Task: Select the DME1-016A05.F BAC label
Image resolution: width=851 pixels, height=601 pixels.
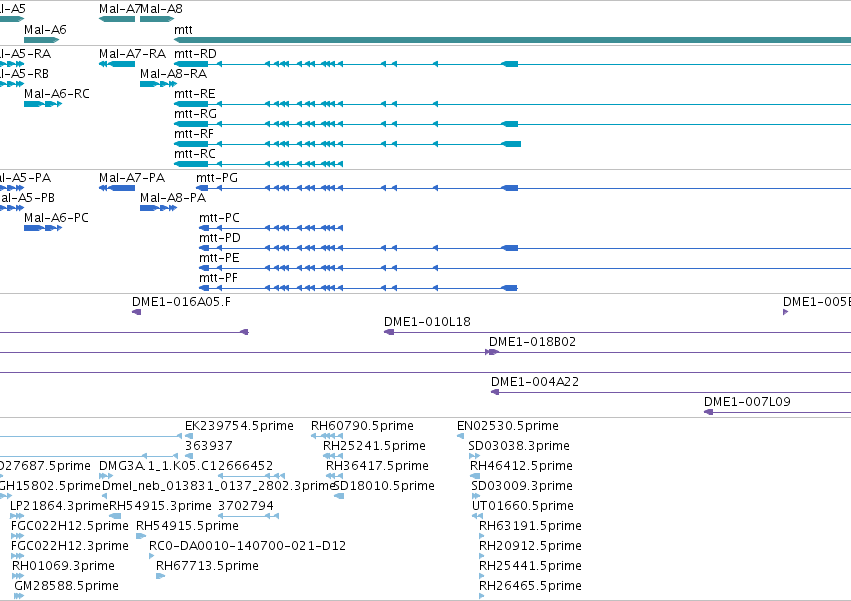Action: pos(181,302)
